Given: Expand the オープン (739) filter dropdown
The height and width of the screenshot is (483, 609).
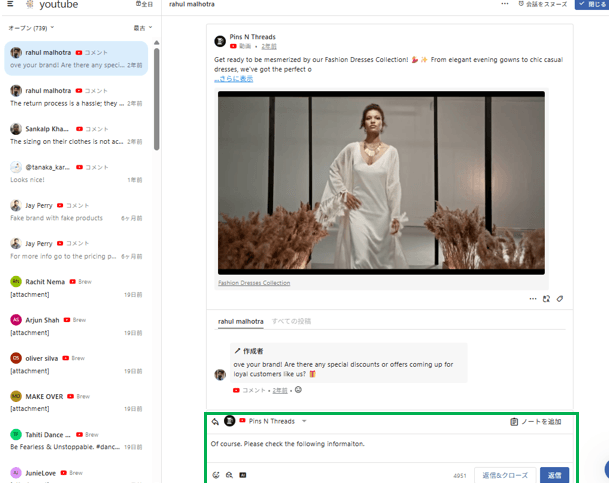Looking at the screenshot, I should pos(32,28).
